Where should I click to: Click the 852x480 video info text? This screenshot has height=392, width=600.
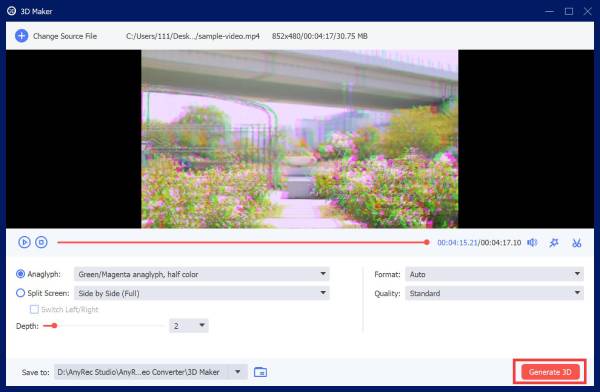pos(320,36)
